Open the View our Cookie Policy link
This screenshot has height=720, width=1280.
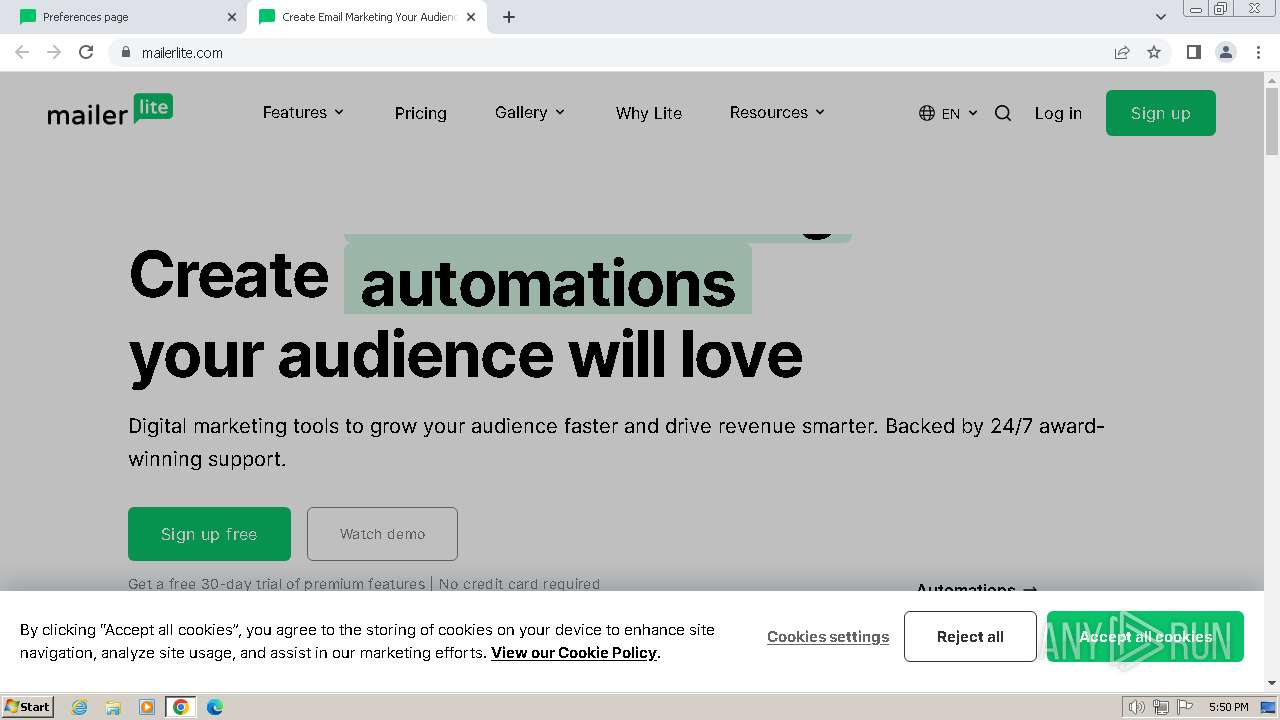click(574, 653)
